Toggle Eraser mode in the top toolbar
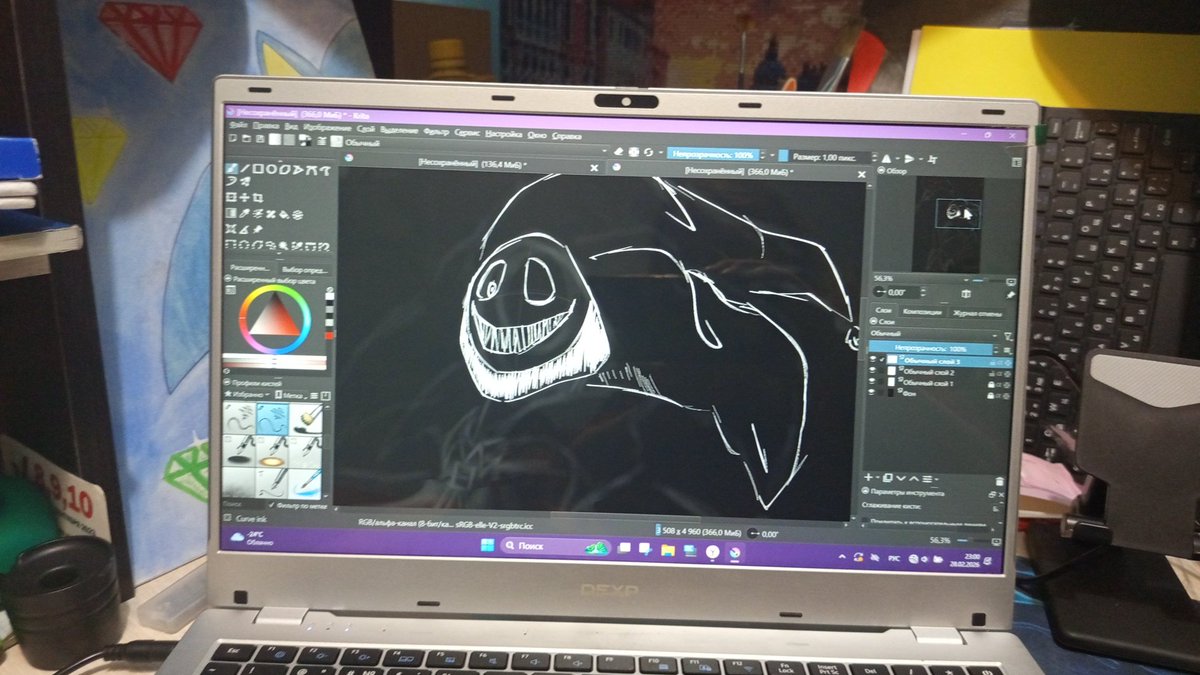The height and width of the screenshot is (675, 1200). 618,153
